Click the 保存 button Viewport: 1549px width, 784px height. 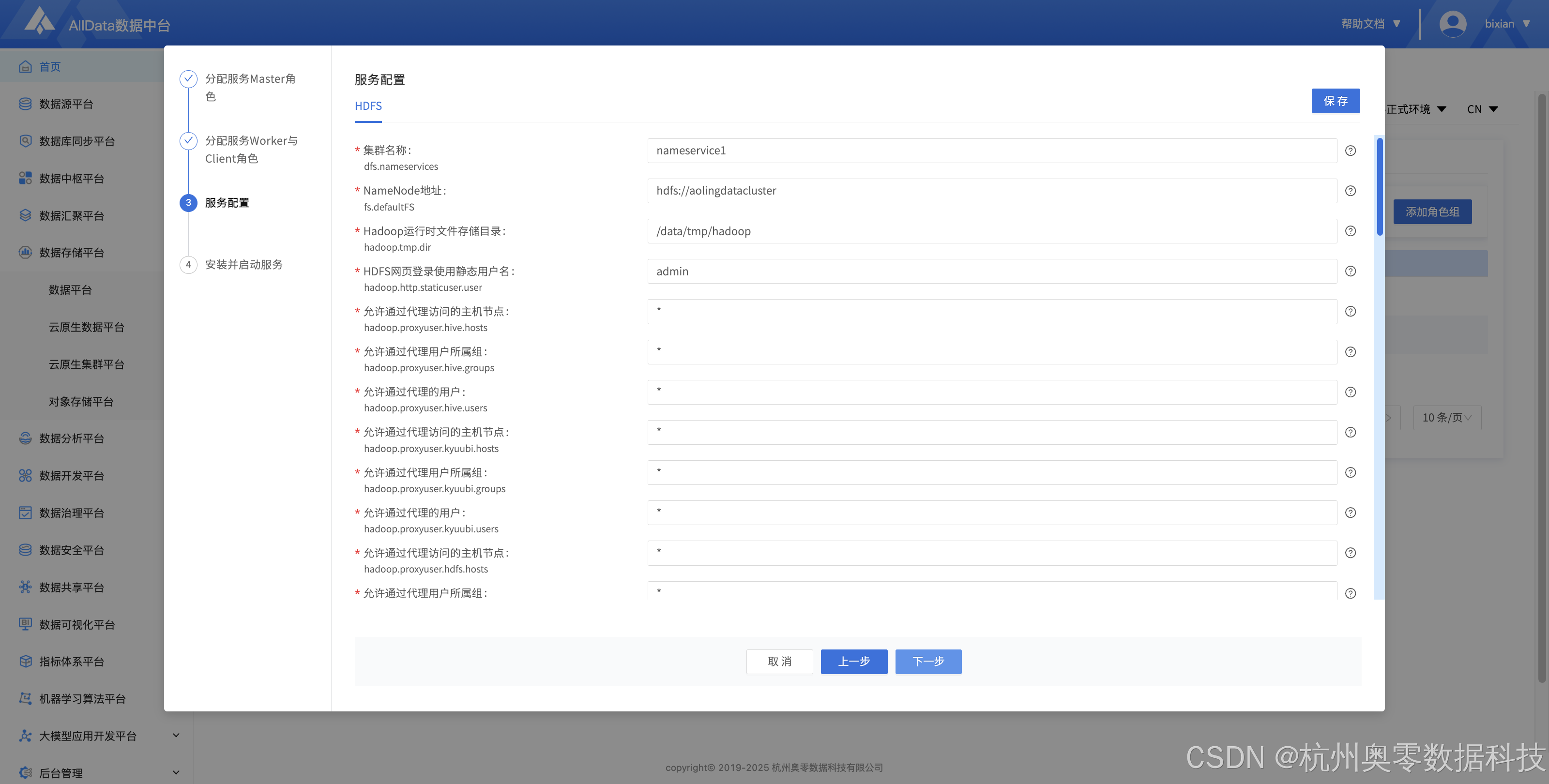click(1335, 101)
